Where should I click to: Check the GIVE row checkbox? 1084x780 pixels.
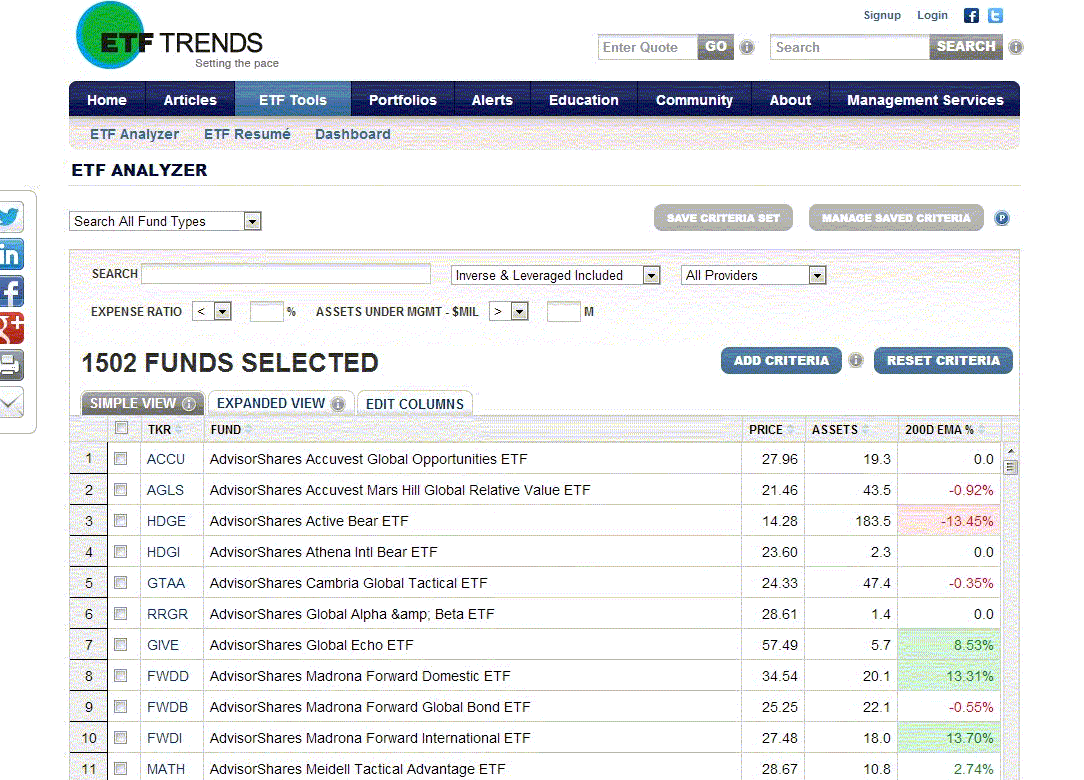[x=121, y=644]
